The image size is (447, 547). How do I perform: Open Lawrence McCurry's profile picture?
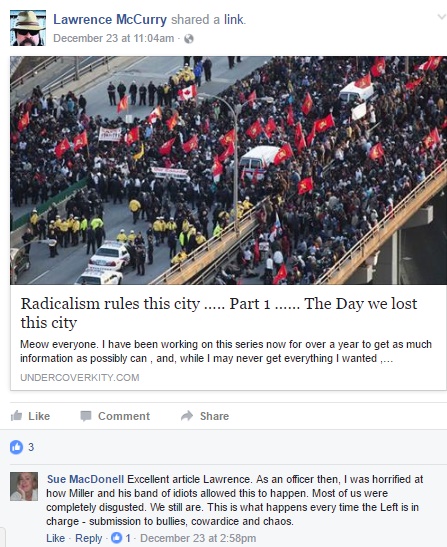tap(28, 28)
